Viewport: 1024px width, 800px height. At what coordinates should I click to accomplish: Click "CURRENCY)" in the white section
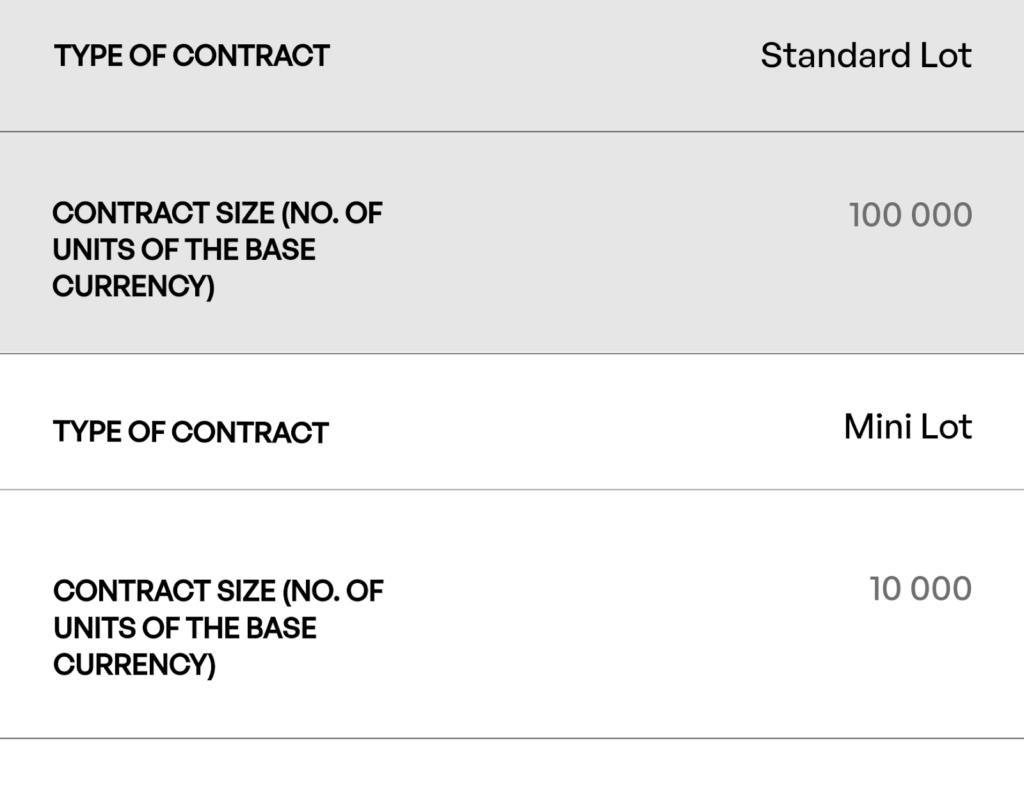point(134,665)
